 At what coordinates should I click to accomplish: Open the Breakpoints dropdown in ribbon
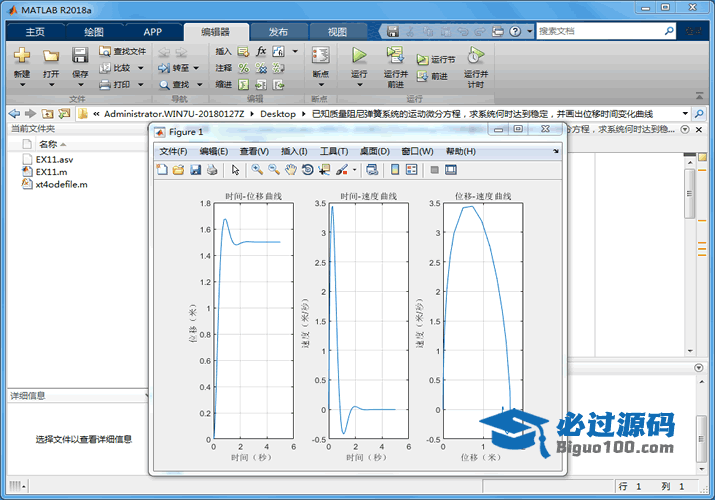tap(320, 84)
